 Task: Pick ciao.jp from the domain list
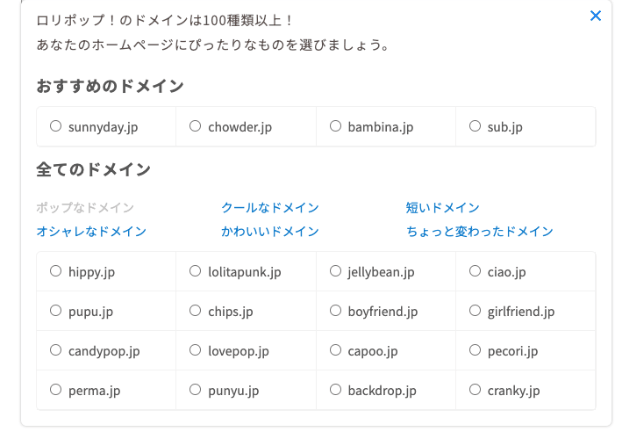tap(475, 271)
